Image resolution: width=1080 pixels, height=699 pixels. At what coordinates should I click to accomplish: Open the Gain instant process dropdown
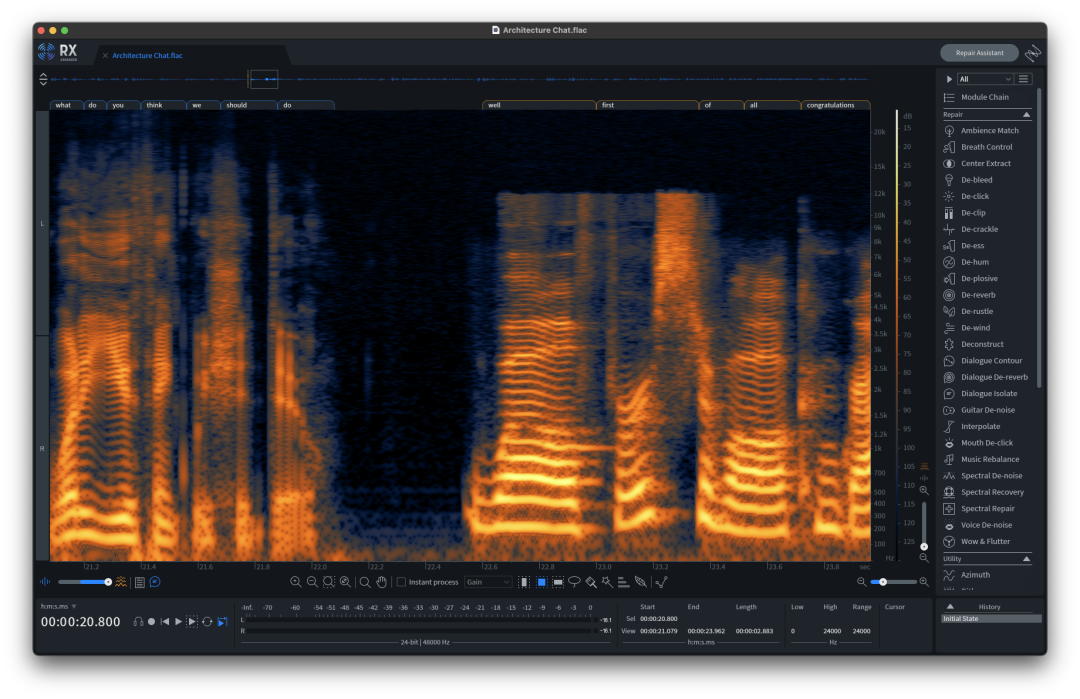[x=488, y=582]
